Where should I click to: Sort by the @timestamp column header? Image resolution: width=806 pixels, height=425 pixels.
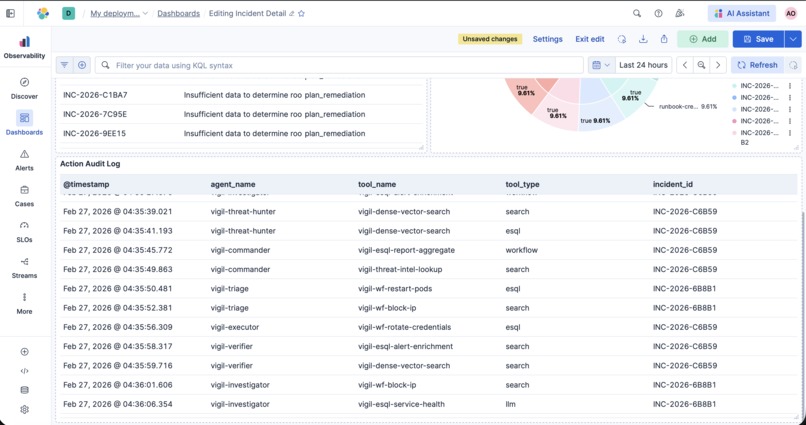(86, 184)
